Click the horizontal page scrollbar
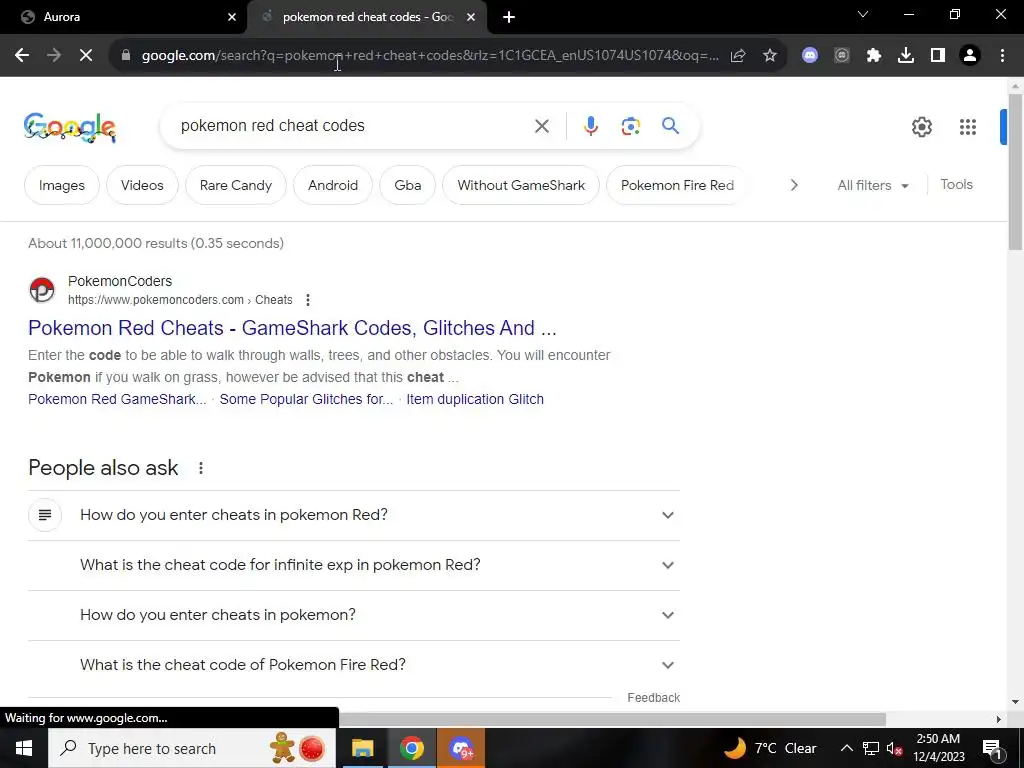The width and height of the screenshot is (1024, 768). coord(612,719)
